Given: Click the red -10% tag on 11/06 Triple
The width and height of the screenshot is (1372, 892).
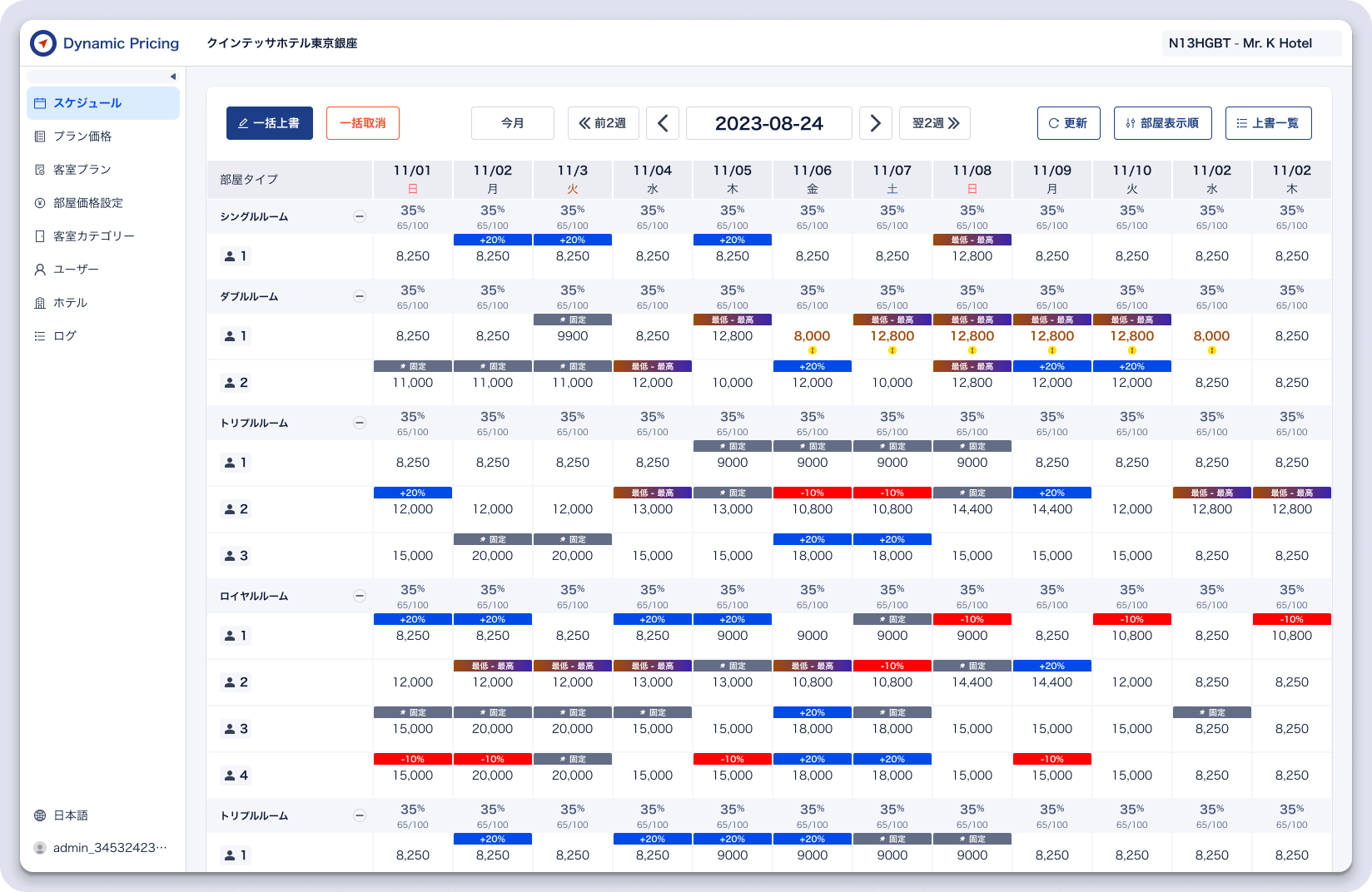Looking at the screenshot, I should point(813,493).
